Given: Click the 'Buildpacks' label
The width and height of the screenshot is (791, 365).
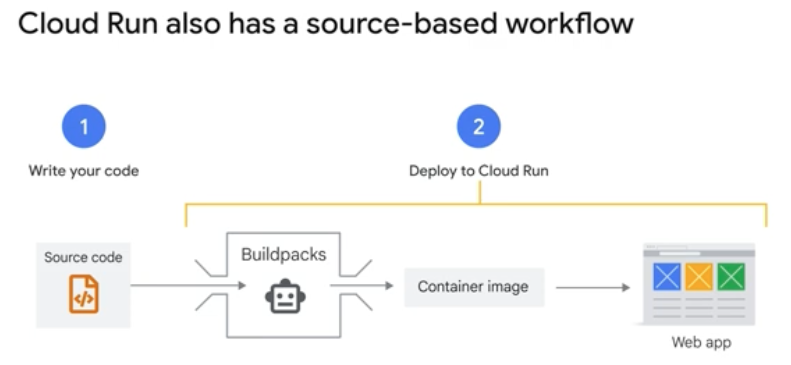Looking at the screenshot, I should click(x=284, y=254).
